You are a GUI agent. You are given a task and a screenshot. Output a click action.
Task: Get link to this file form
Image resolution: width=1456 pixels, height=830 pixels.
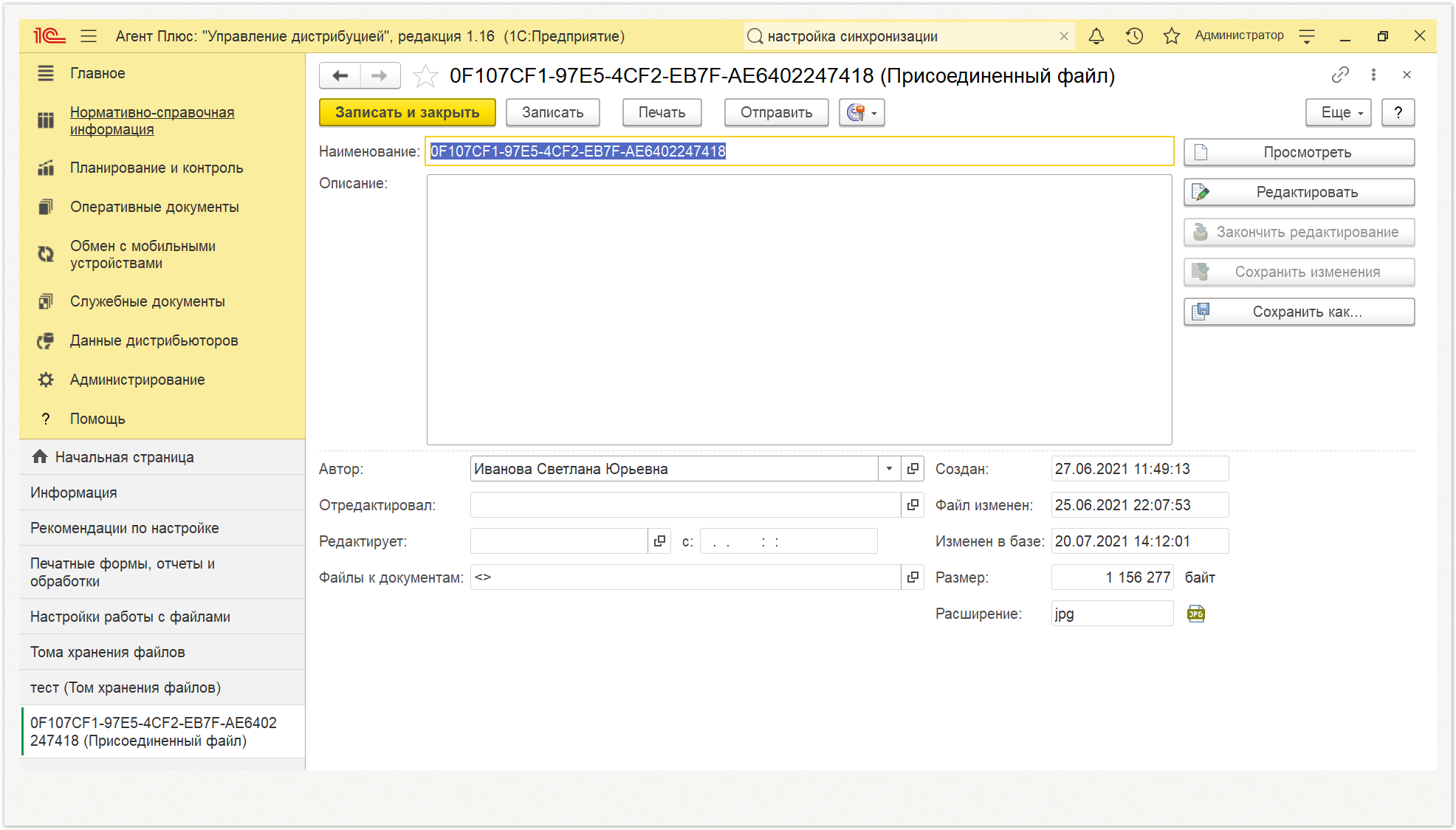point(1340,75)
